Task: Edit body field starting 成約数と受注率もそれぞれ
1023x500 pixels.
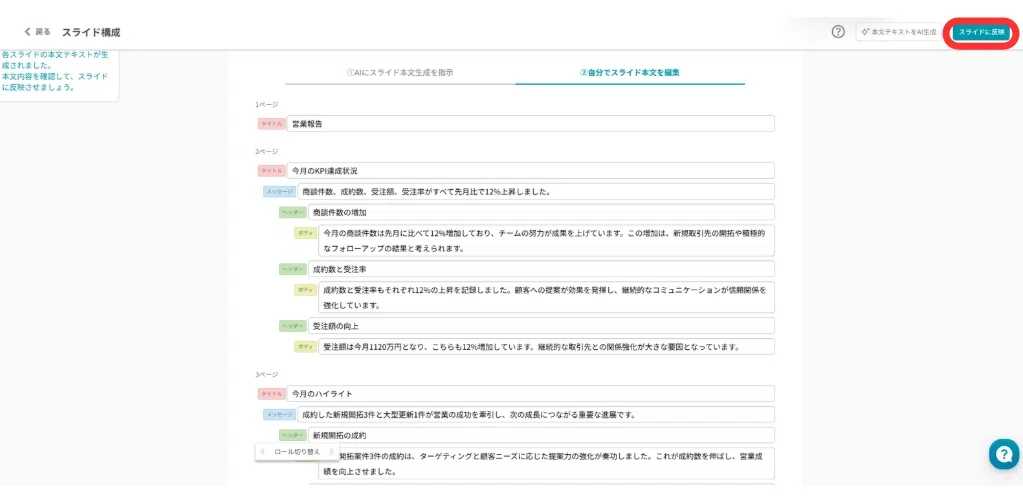Action: (x=546, y=297)
